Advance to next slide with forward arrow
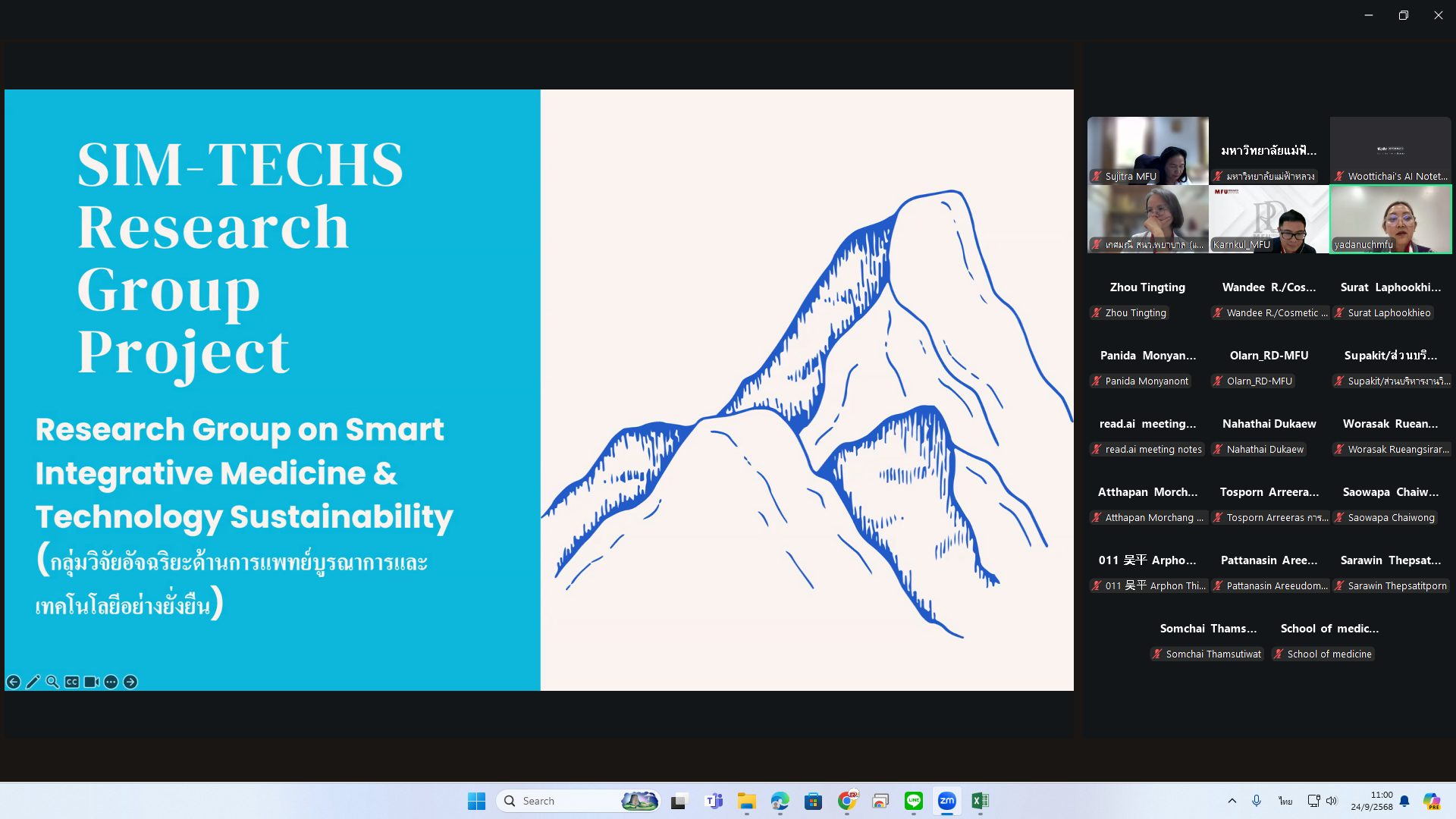This screenshot has width=1456, height=819. point(130,682)
